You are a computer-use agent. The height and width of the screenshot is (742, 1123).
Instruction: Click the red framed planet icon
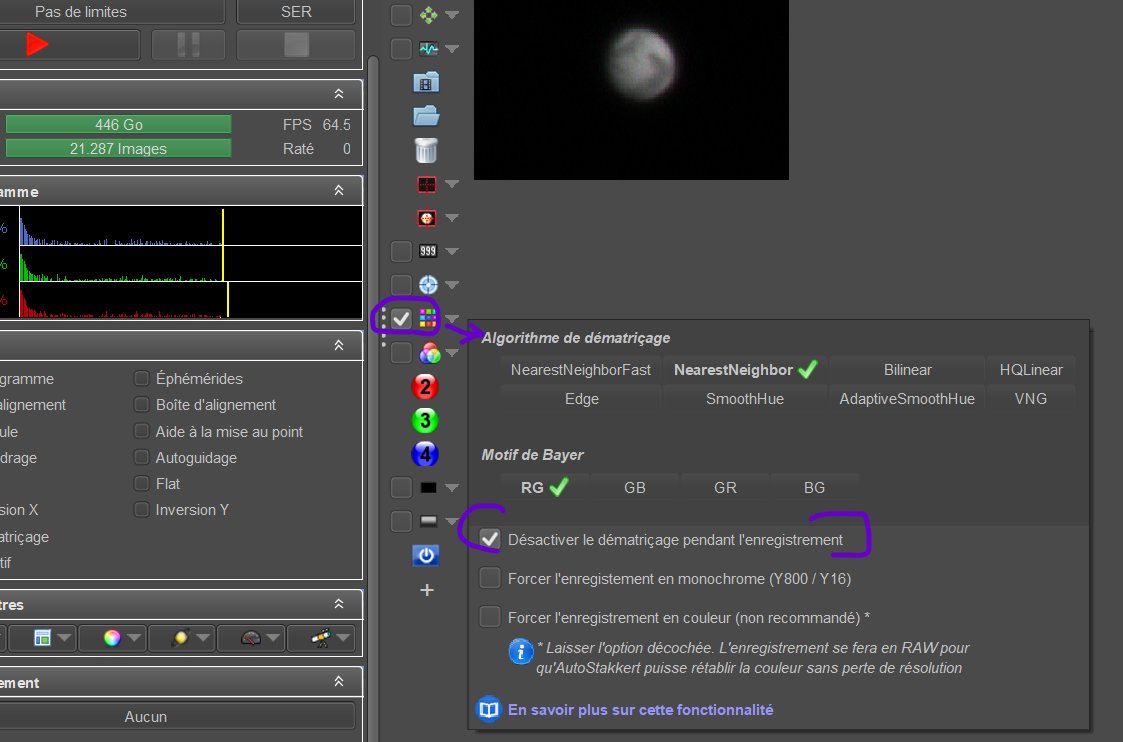click(x=427, y=218)
